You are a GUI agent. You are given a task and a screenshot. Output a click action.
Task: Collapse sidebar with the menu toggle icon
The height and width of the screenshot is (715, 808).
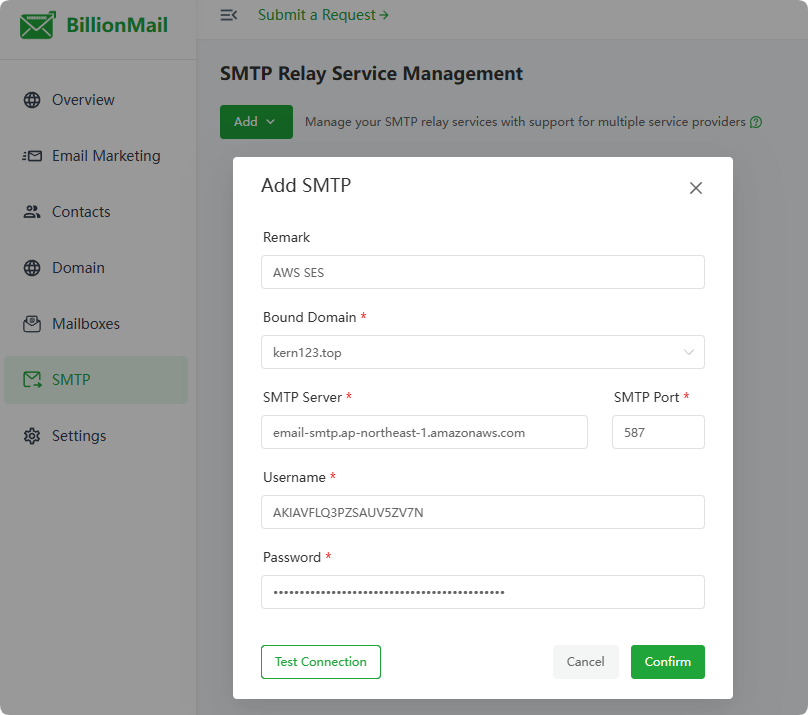tap(229, 15)
